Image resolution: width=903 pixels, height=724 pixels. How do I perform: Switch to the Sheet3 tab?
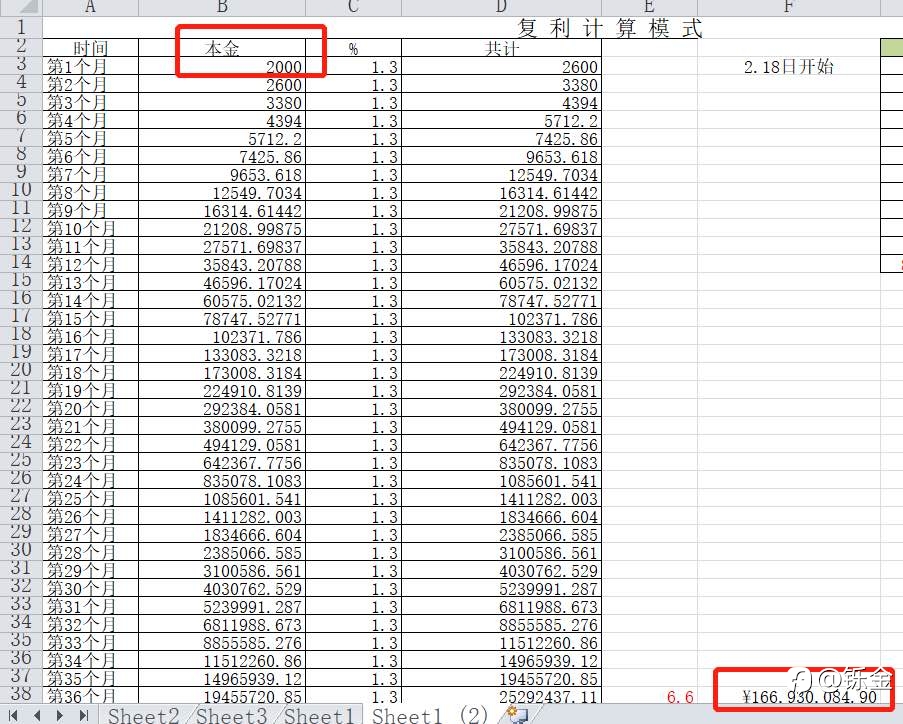[232, 715]
